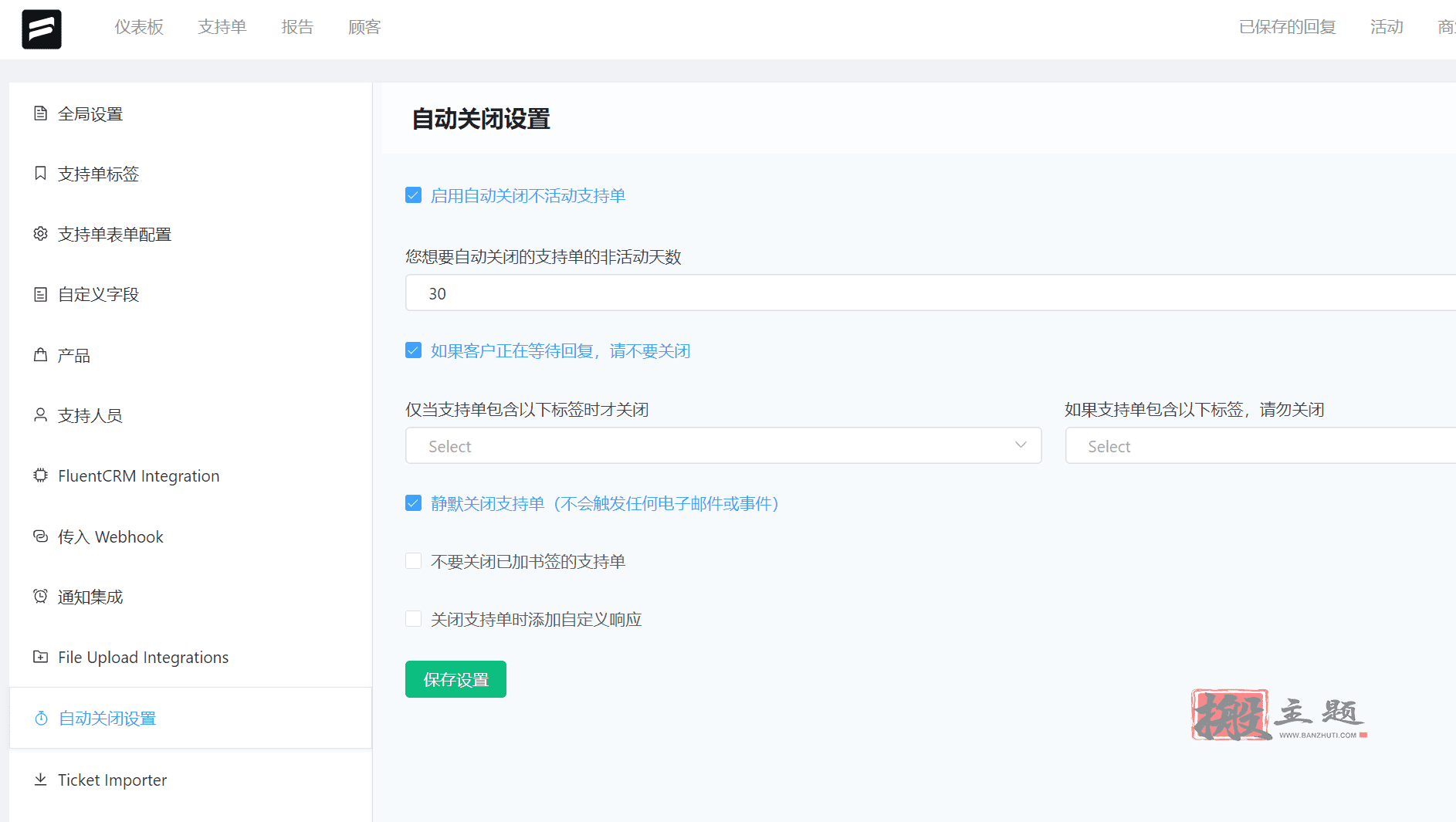
Task: Click the shopping bag icon beside 产品
Action: pyautogui.click(x=41, y=355)
